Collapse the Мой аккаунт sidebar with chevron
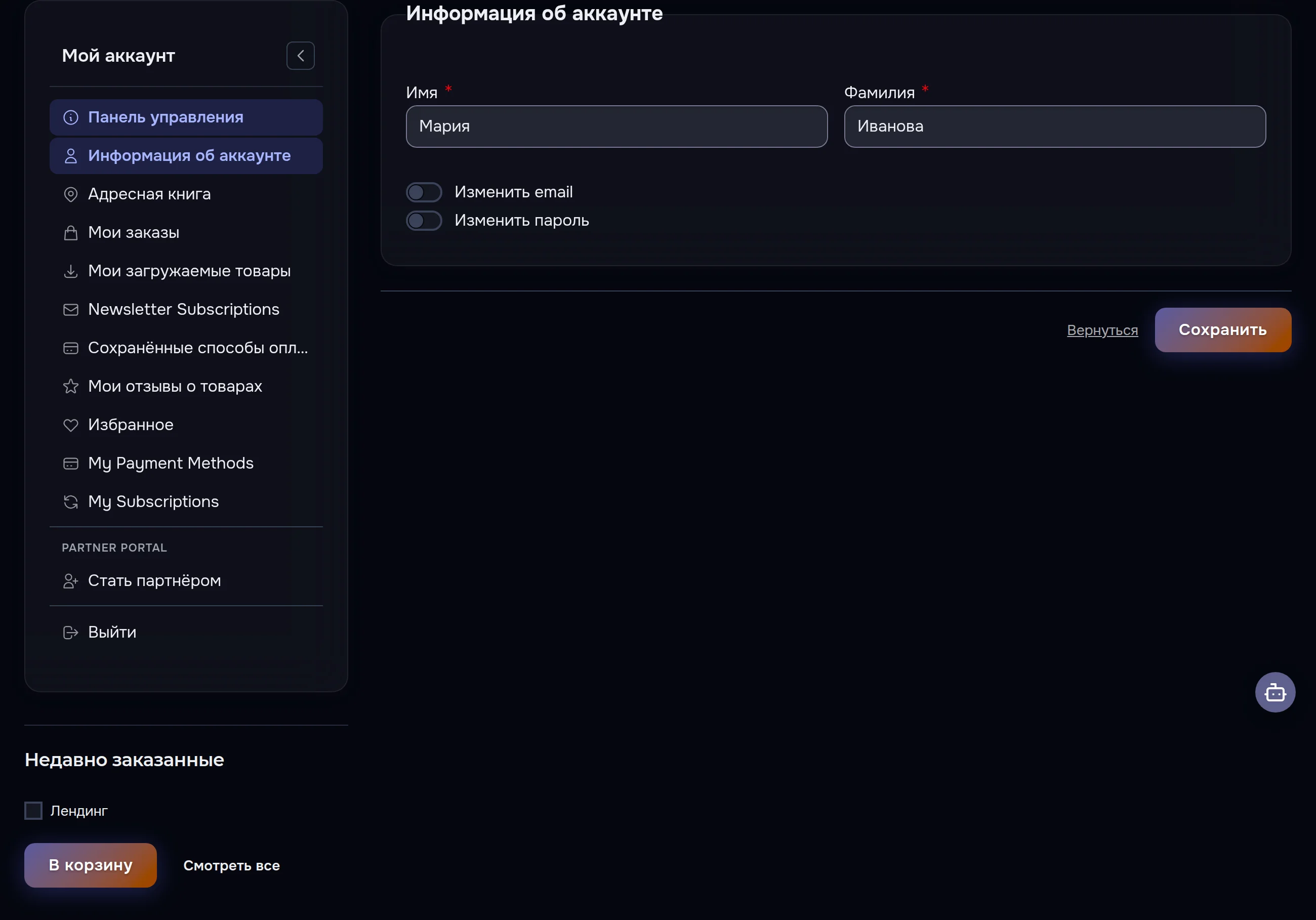Image resolution: width=1316 pixels, height=920 pixels. pyautogui.click(x=300, y=56)
